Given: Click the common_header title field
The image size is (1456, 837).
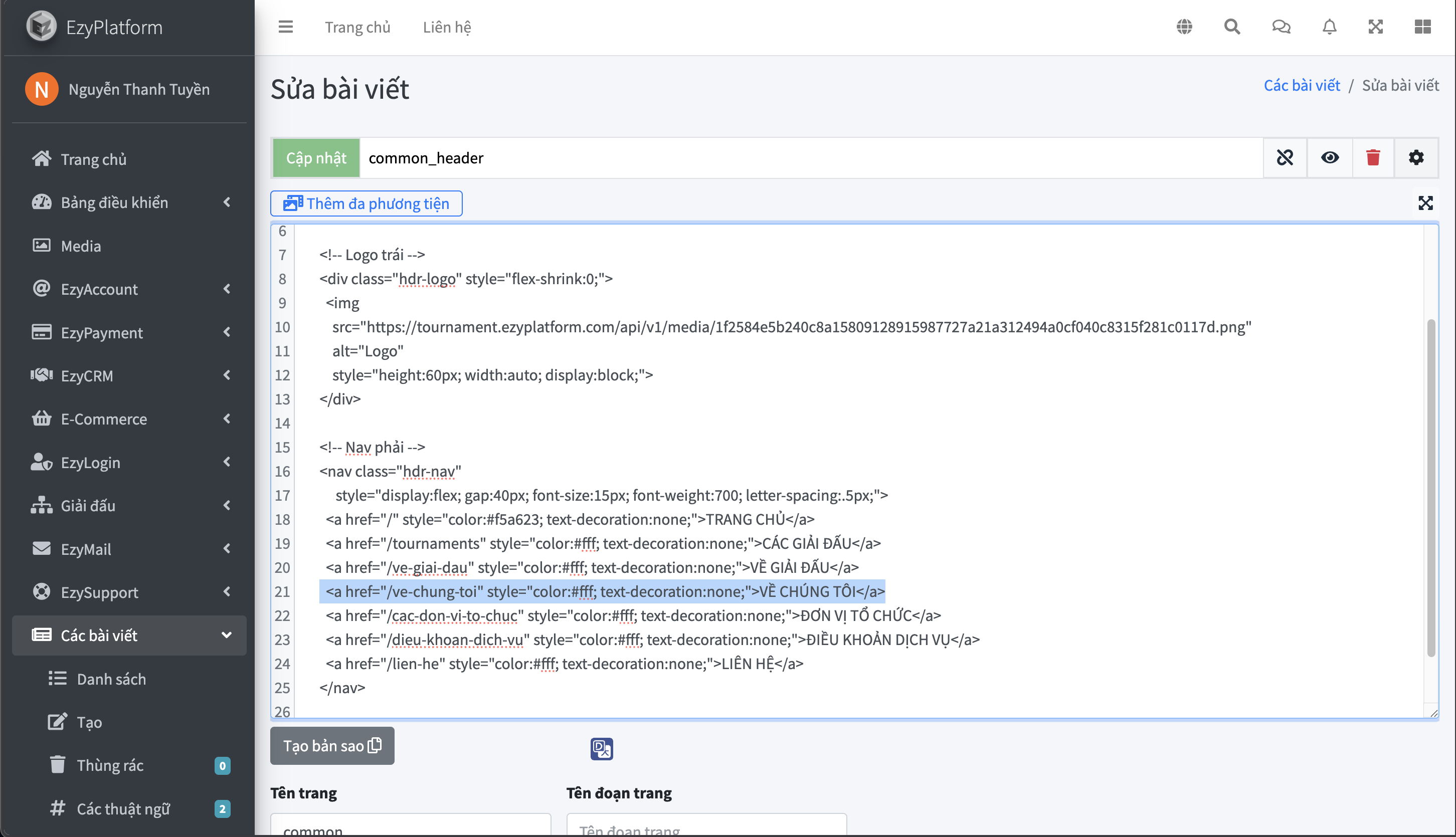Looking at the screenshot, I should click(805, 157).
